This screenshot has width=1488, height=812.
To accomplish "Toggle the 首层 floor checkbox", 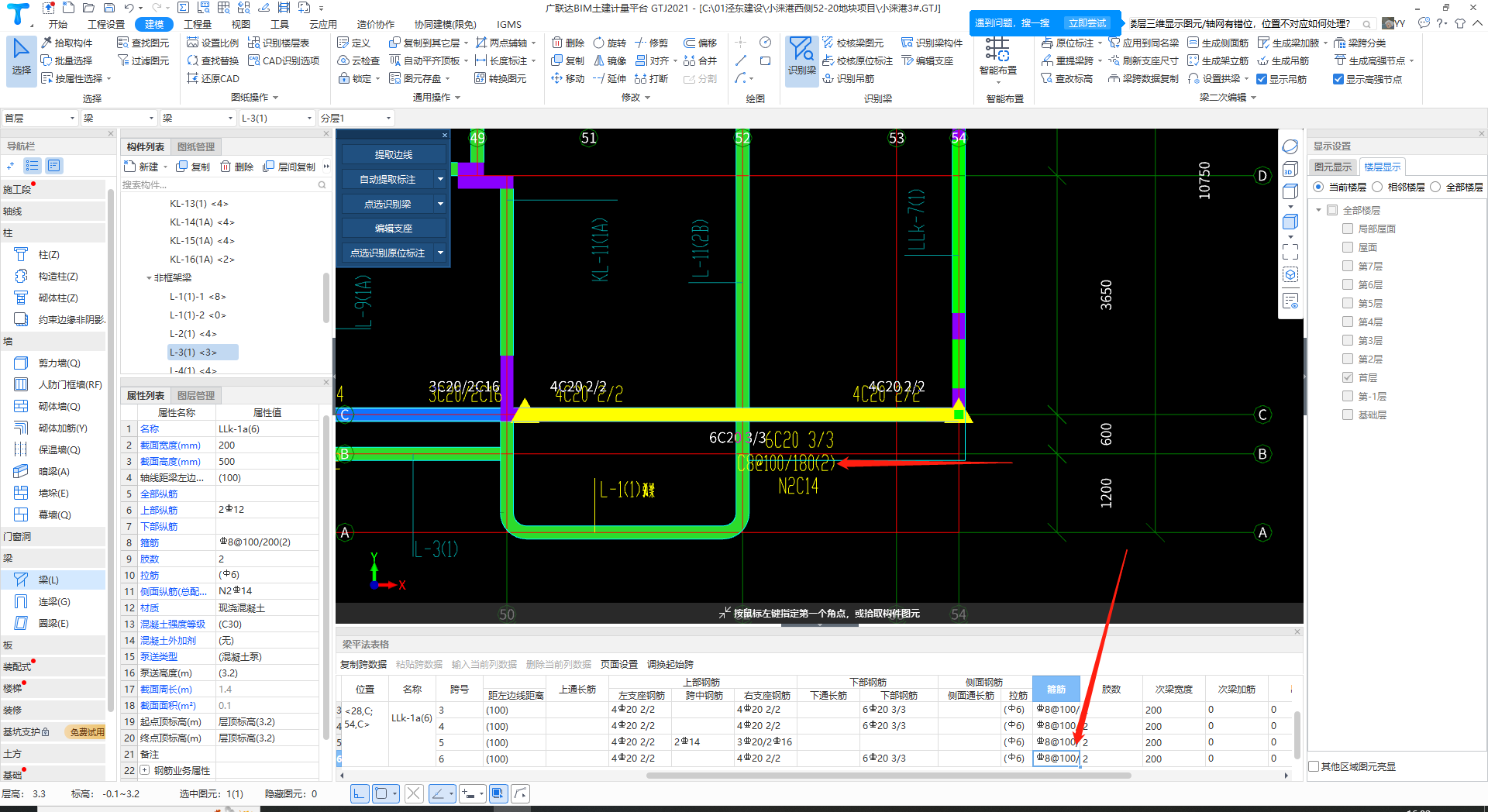I will coord(1348,377).
